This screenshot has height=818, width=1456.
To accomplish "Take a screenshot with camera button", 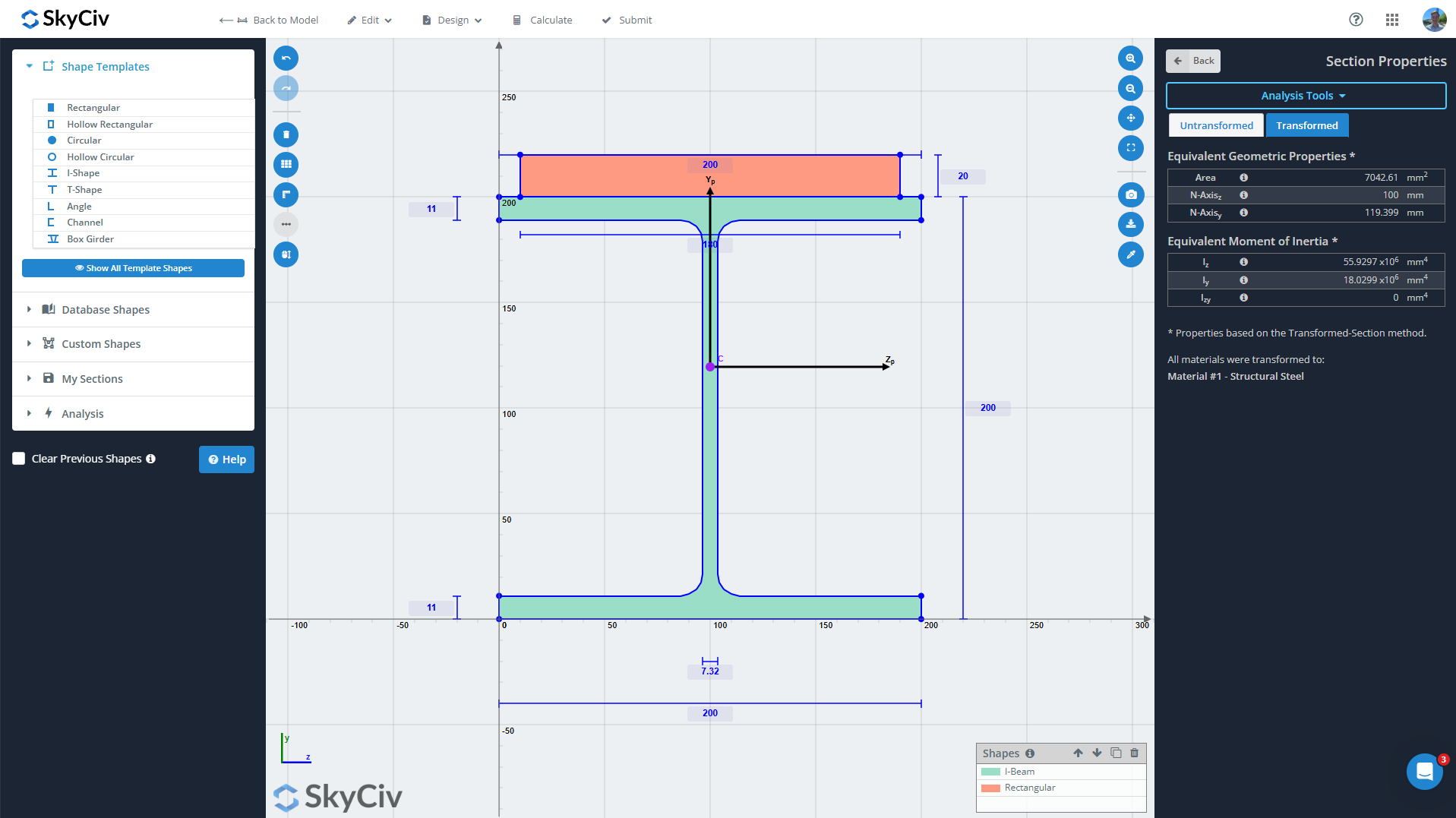I will pyautogui.click(x=1130, y=194).
